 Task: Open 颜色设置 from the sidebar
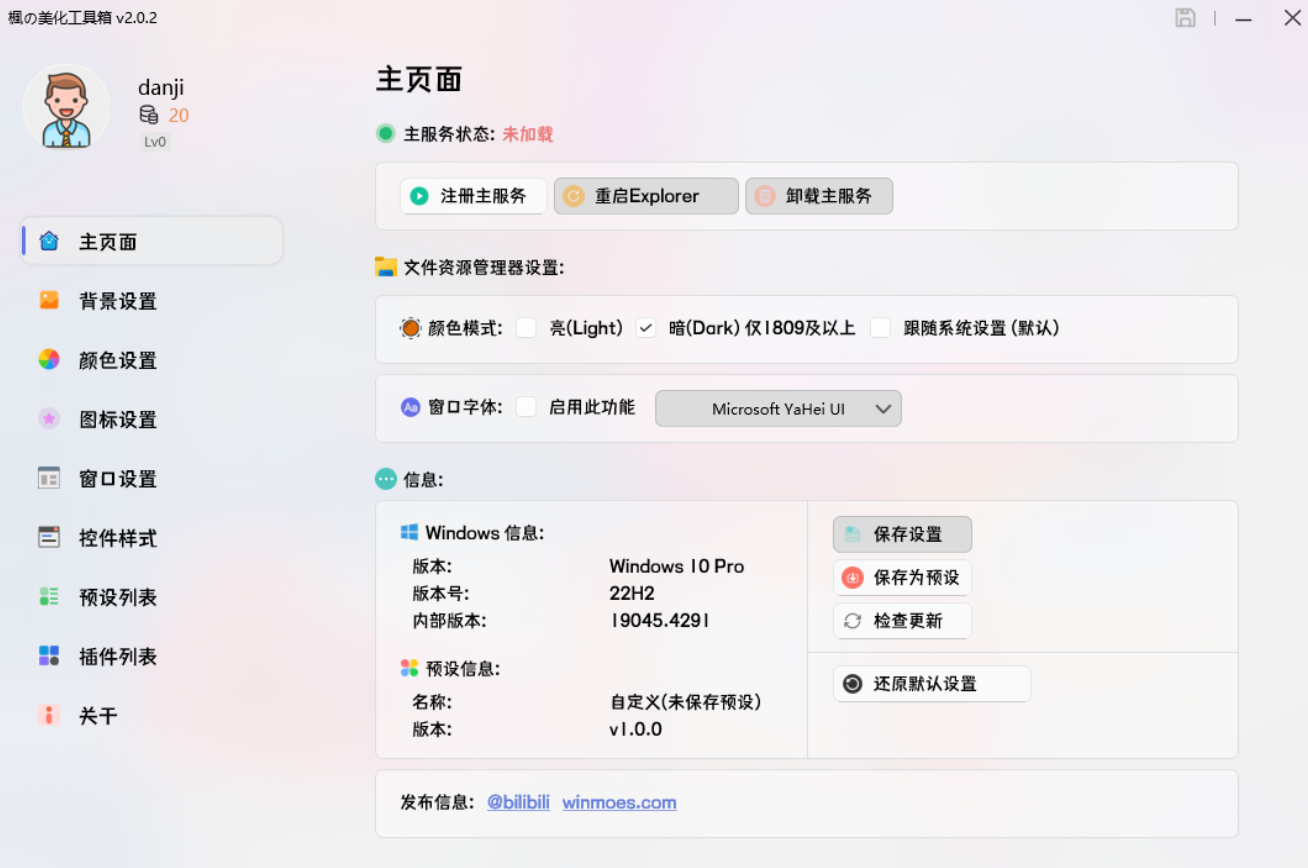click(x=48, y=360)
